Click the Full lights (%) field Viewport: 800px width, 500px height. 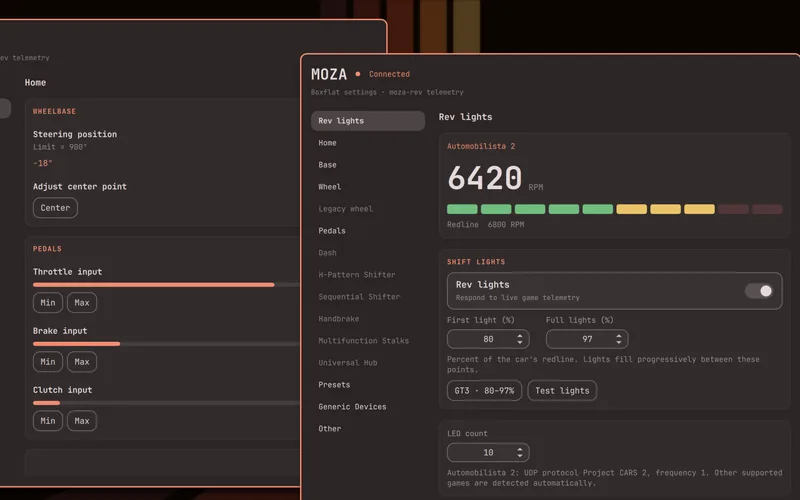tap(587, 339)
